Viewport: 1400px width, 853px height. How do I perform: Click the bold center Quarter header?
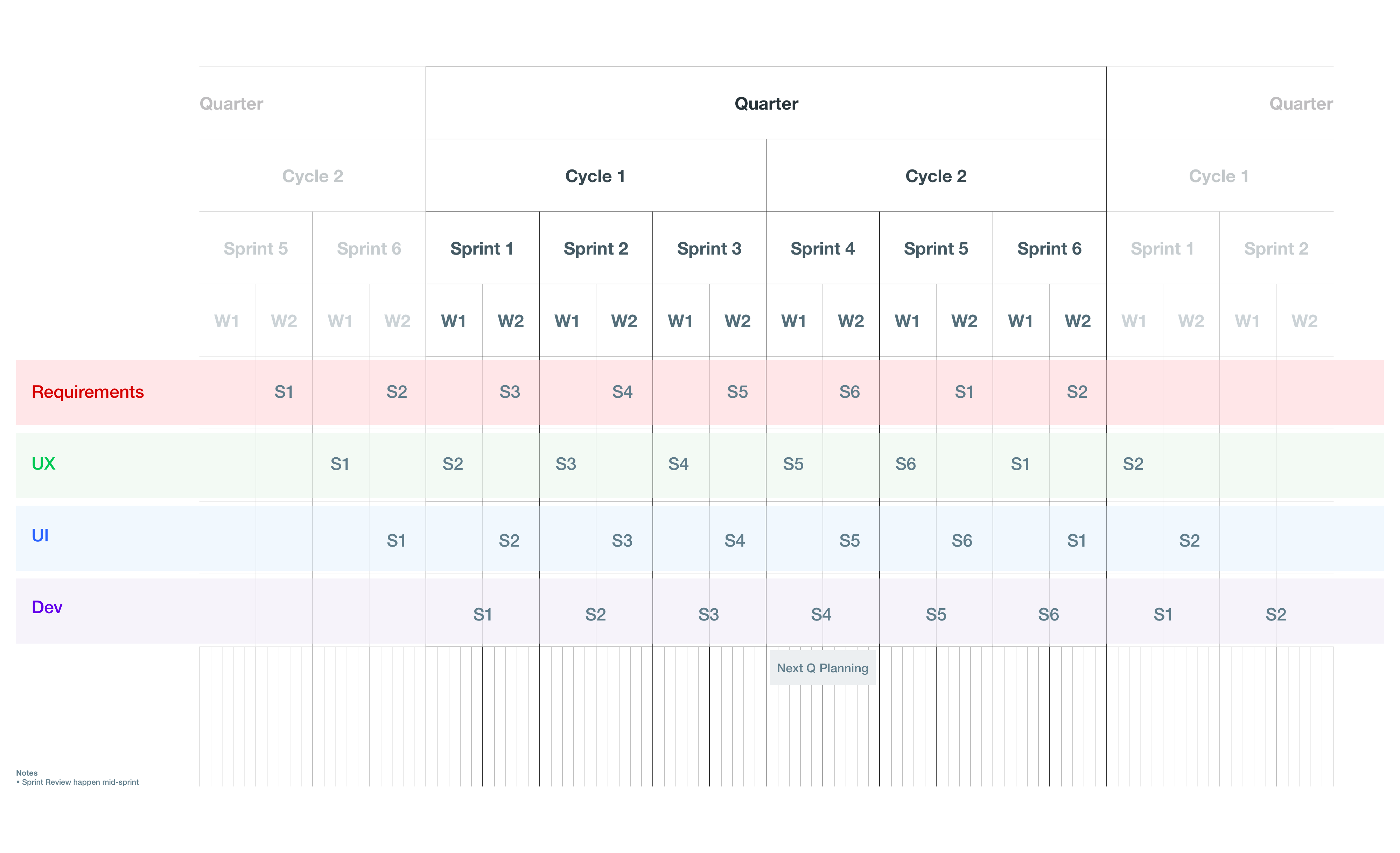pos(766,103)
